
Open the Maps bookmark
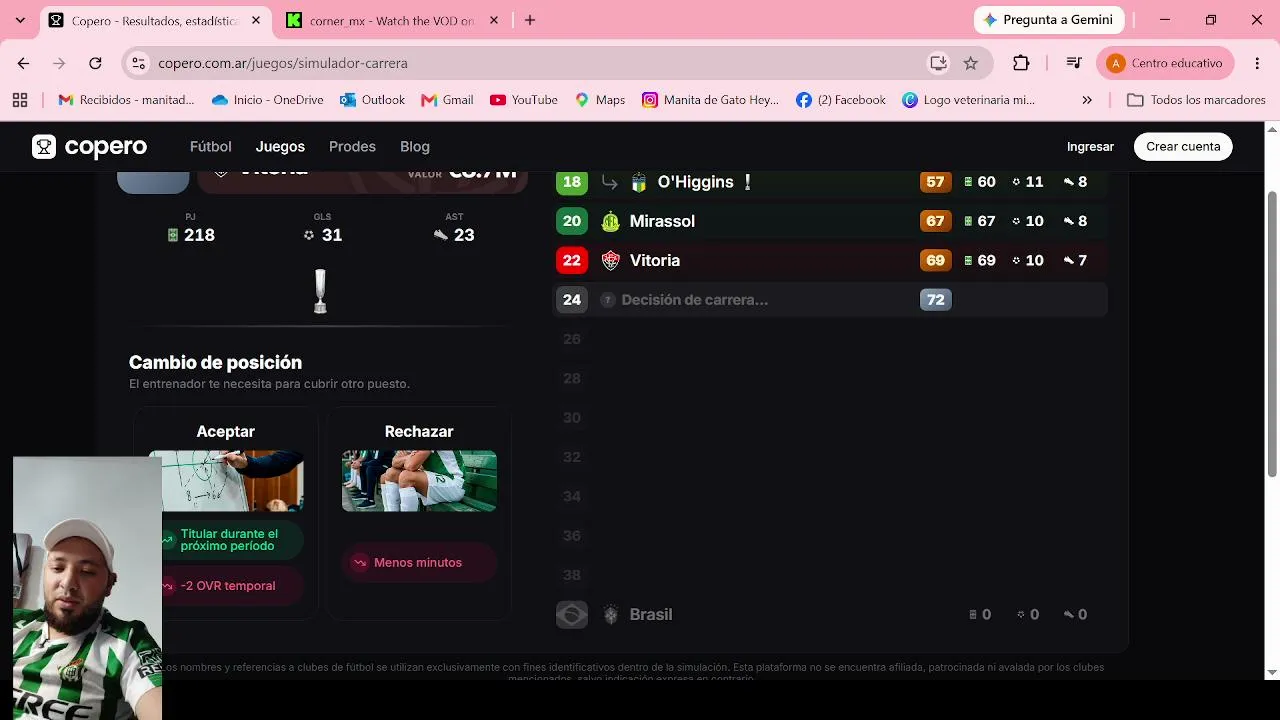pos(600,100)
